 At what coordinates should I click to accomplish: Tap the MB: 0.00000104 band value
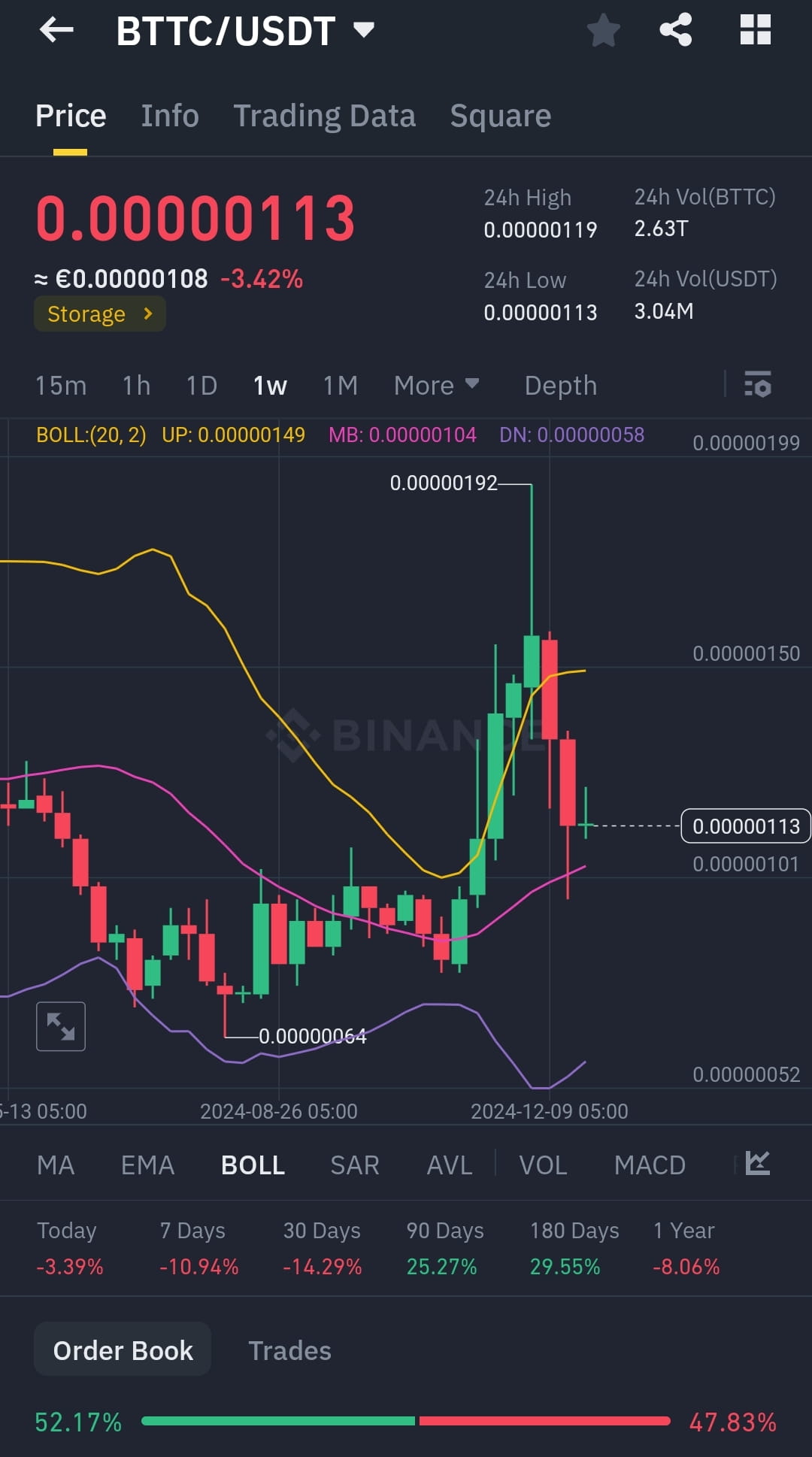click(402, 435)
